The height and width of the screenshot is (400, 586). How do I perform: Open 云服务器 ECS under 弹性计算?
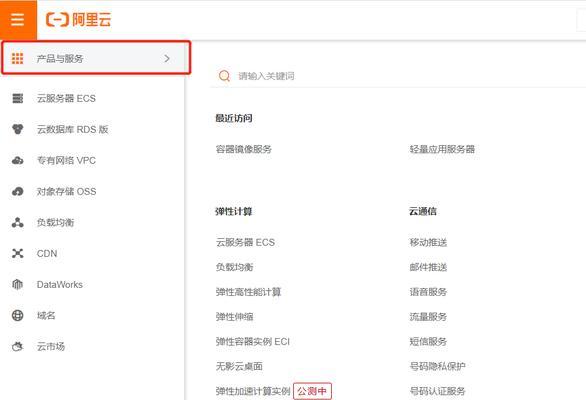click(245, 242)
